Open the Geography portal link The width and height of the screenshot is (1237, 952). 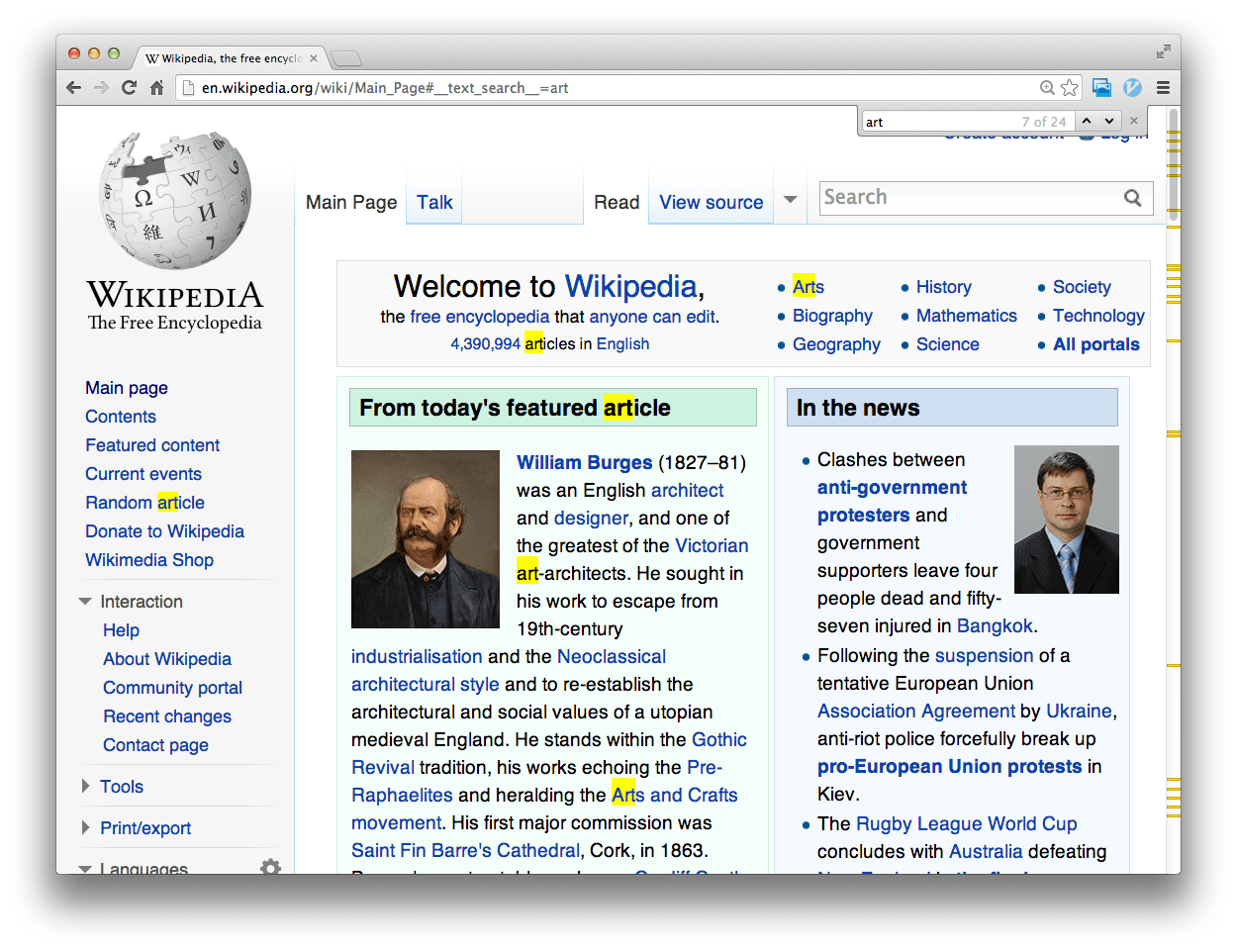coord(836,344)
